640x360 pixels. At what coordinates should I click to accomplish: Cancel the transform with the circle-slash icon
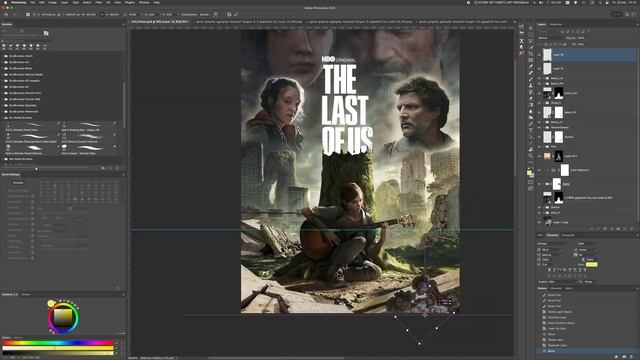(x=229, y=14)
